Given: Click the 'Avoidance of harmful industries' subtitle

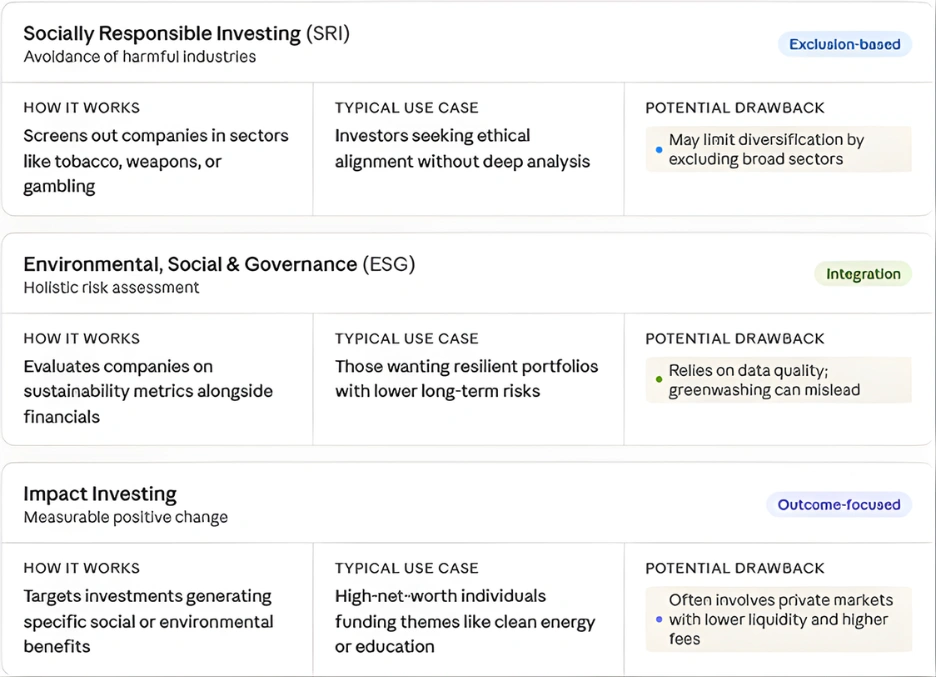Looking at the screenshot, I should (140, 57).
